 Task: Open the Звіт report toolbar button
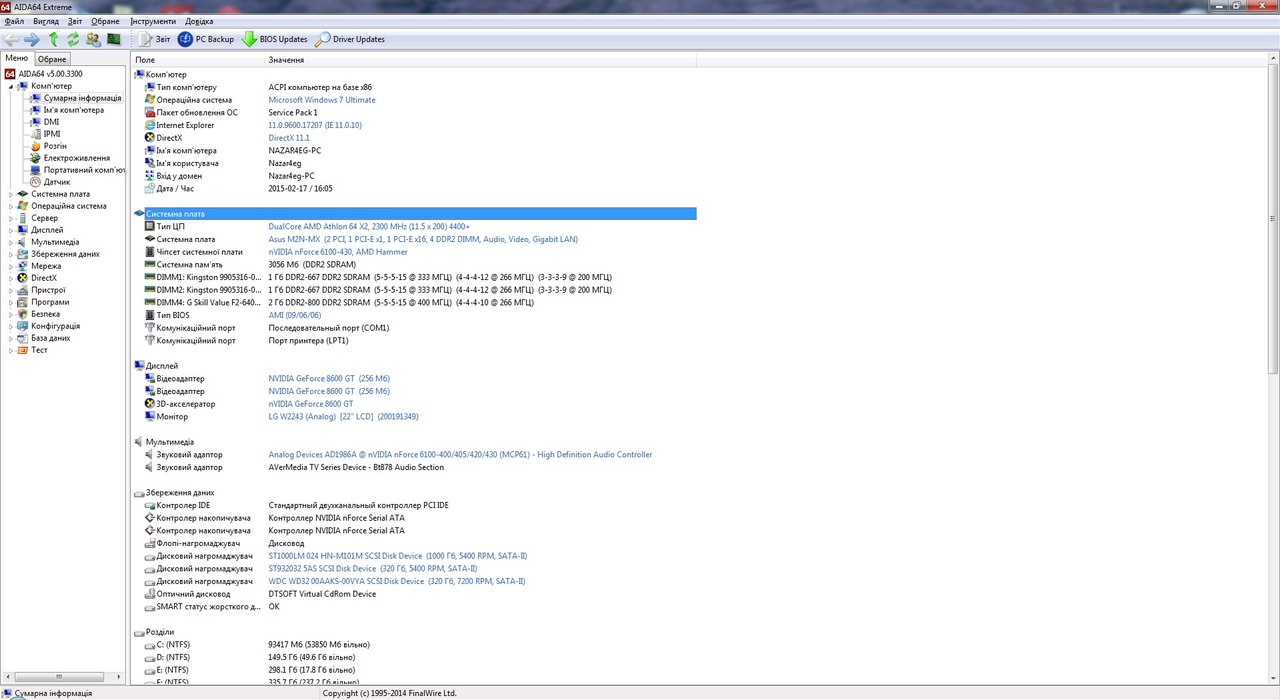tap(154, 39)
